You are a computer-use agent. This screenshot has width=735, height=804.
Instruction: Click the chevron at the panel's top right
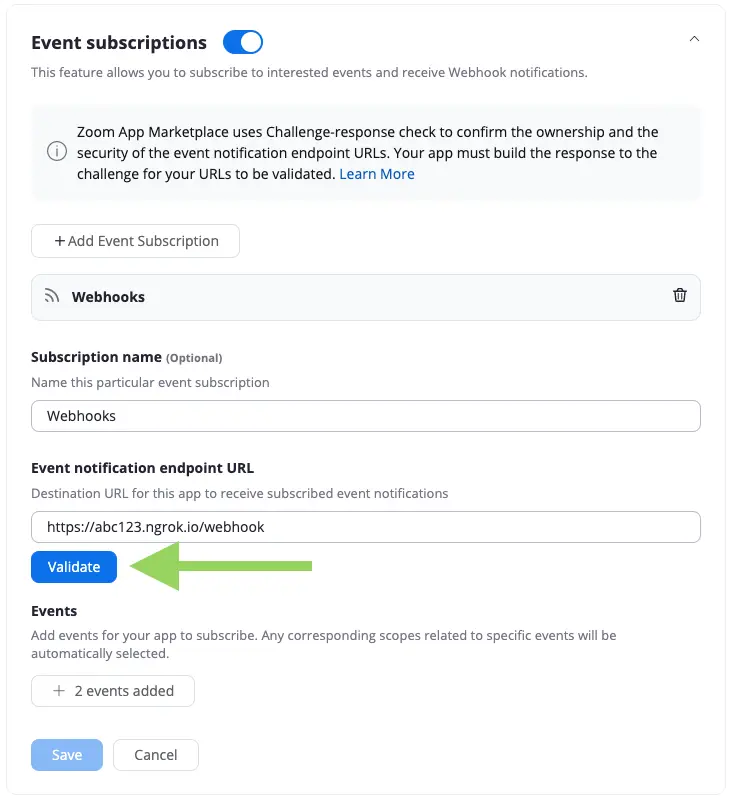click(696, 36)
